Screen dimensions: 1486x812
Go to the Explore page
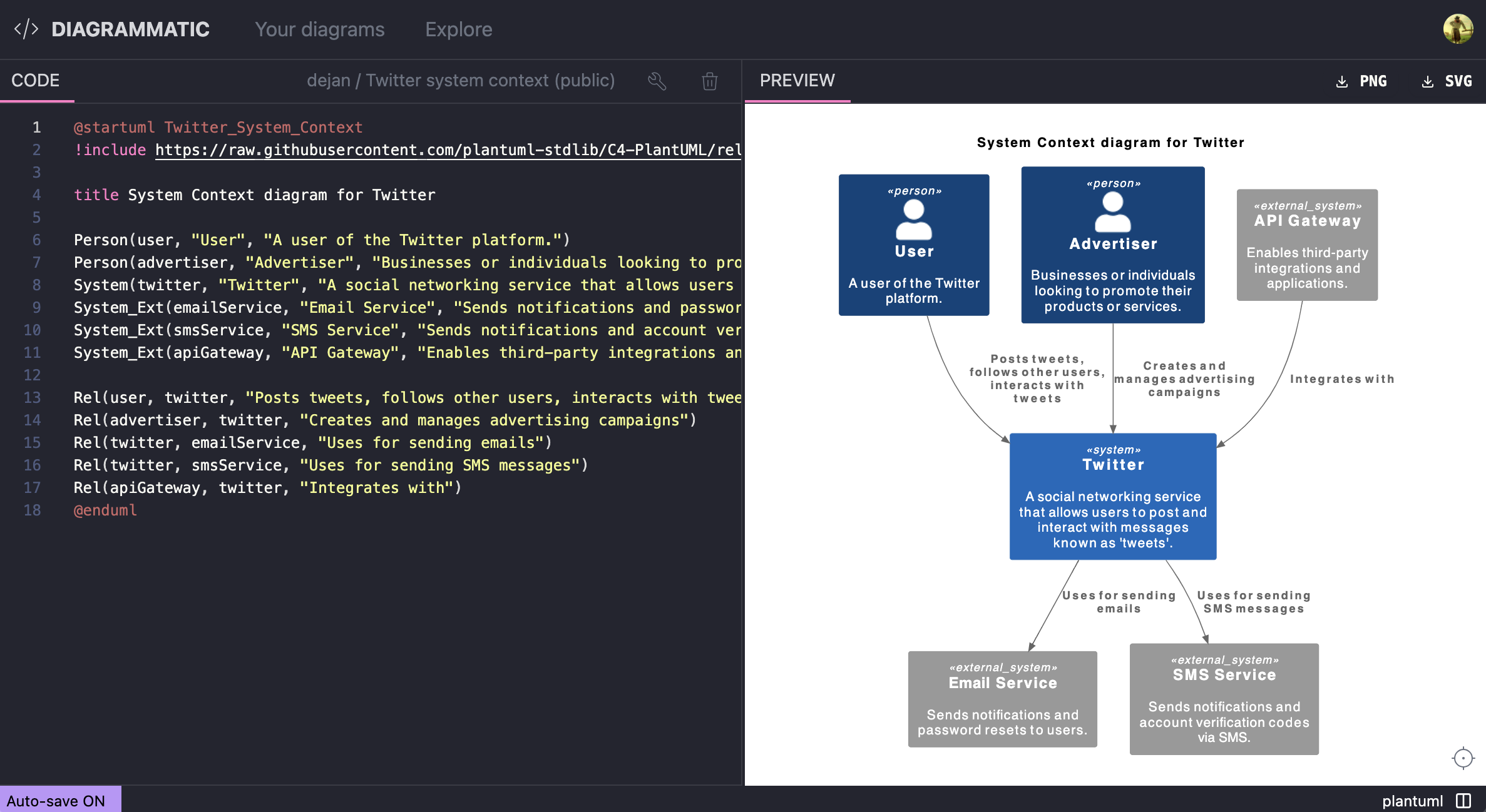coord(459,29)
